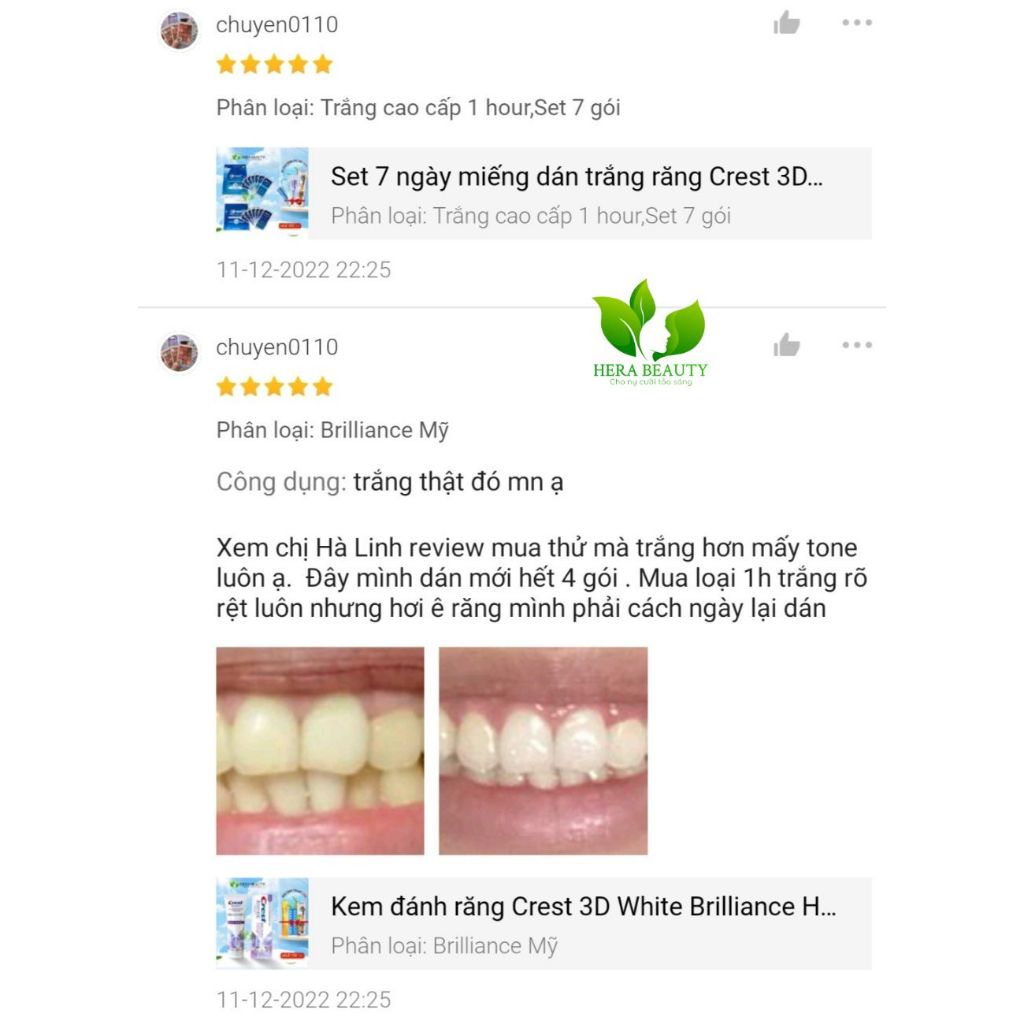Like the Brilliance Mỹ review with thumbs-up
Image resolution: width=1024 pixels, height=1024 pixels.
[x=786, y=345]
